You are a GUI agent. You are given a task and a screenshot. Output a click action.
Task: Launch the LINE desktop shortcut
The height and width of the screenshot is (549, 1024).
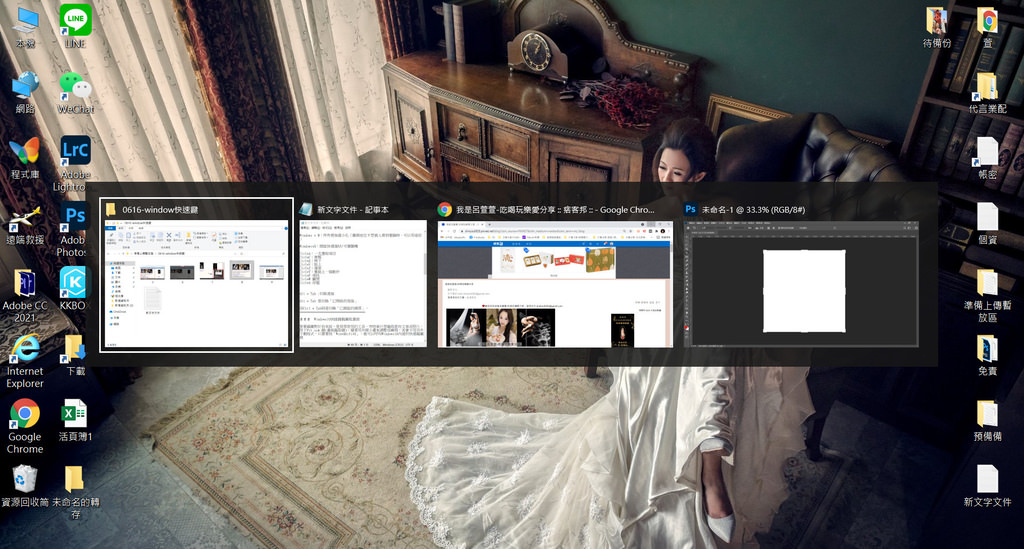click(x=75, y=27)
